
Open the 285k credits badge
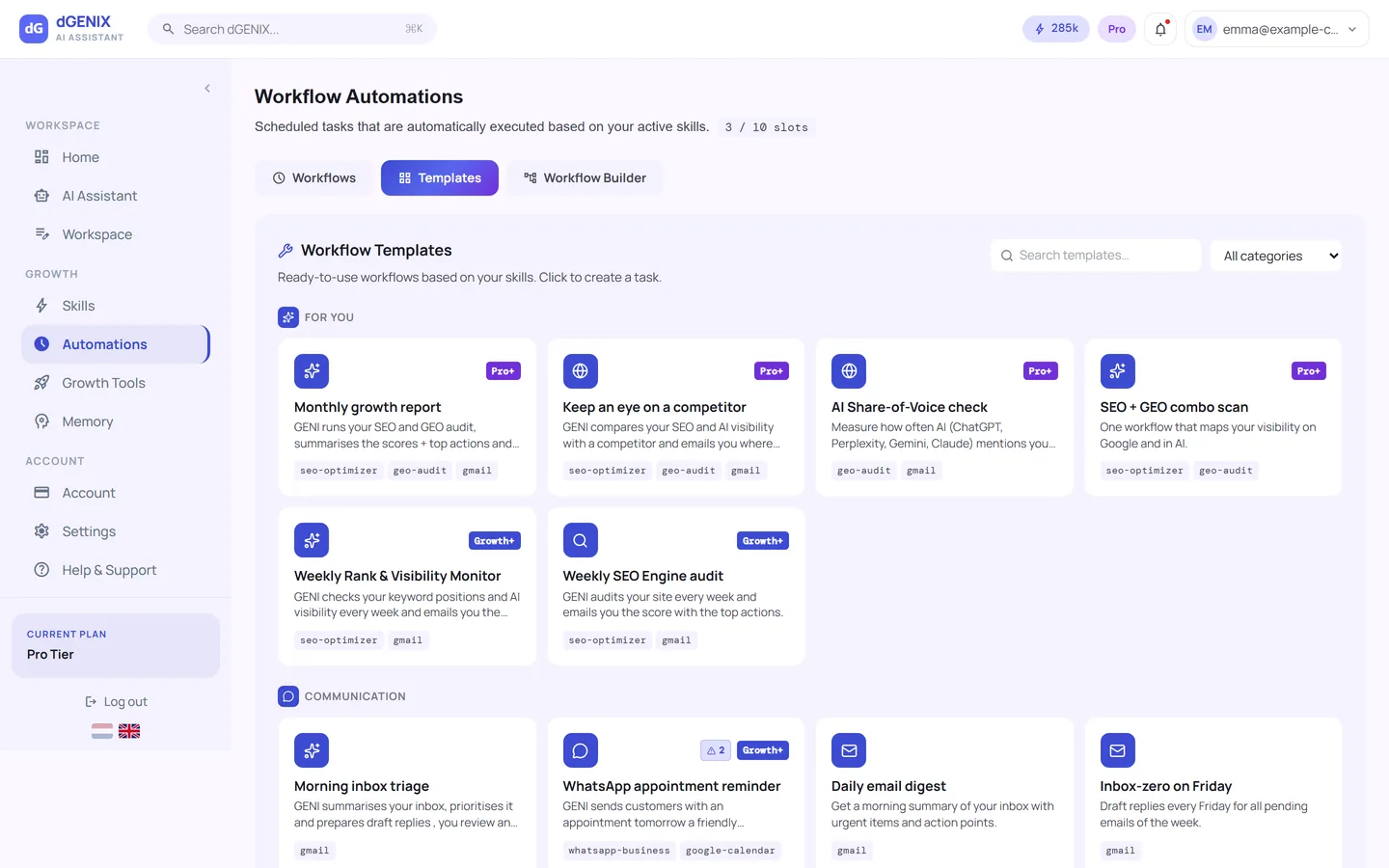pos(1056,29)
